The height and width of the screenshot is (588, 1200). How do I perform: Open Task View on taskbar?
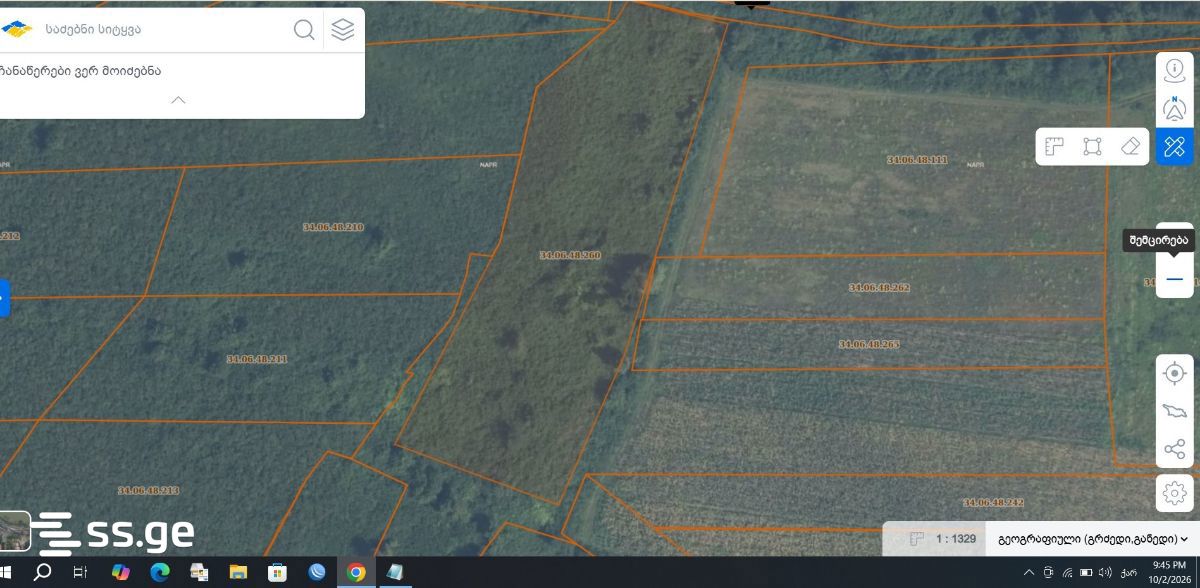[x=80, y=573]
